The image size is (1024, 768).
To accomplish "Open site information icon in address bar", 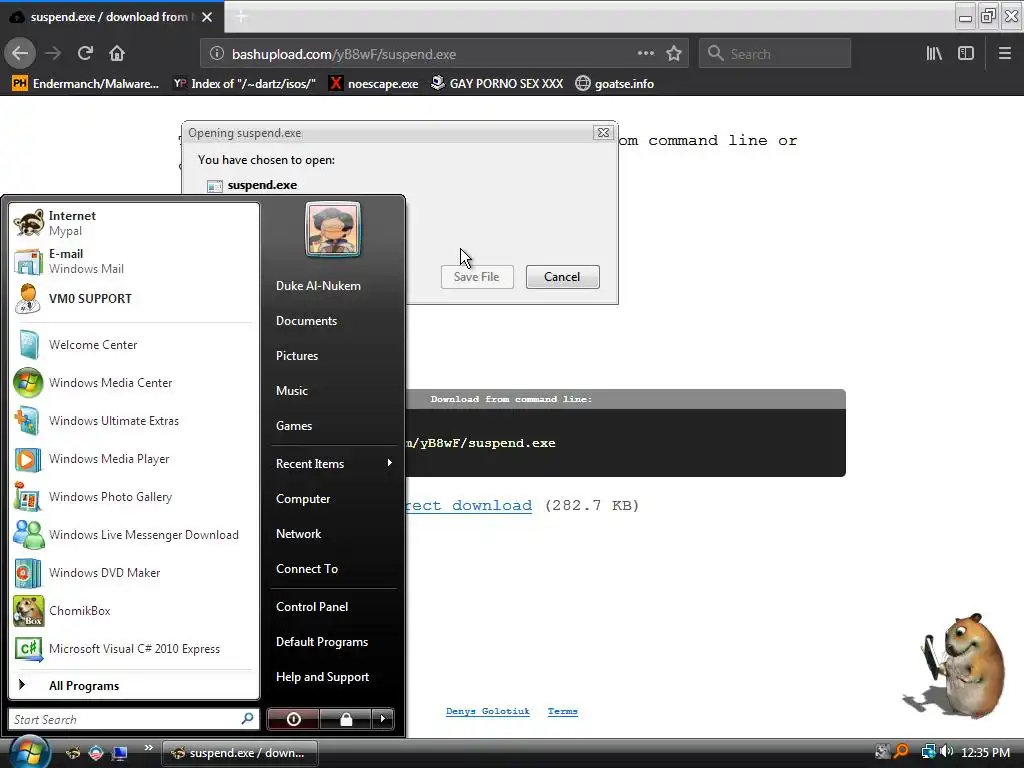I will tap(216, 54).
